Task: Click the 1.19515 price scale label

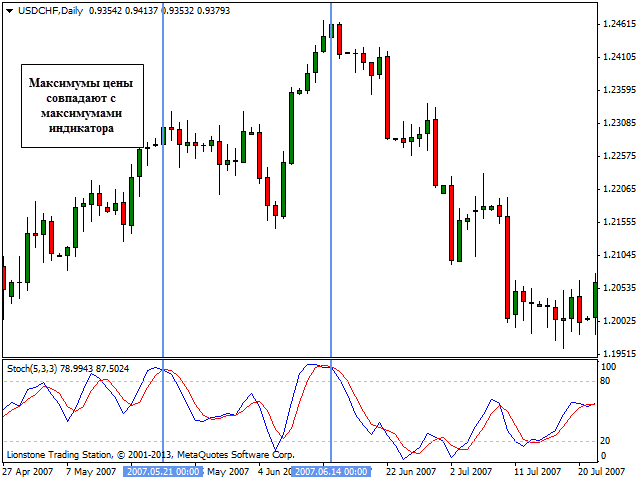Action: click(619, 353)
